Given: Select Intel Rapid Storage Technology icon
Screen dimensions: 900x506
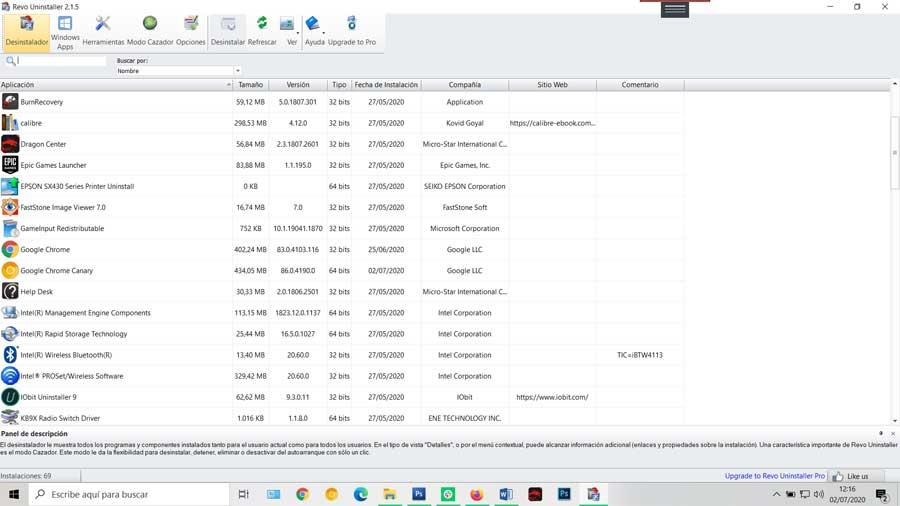Looking at the screenshot, I should pyautogui.click(x=10, y=333).
